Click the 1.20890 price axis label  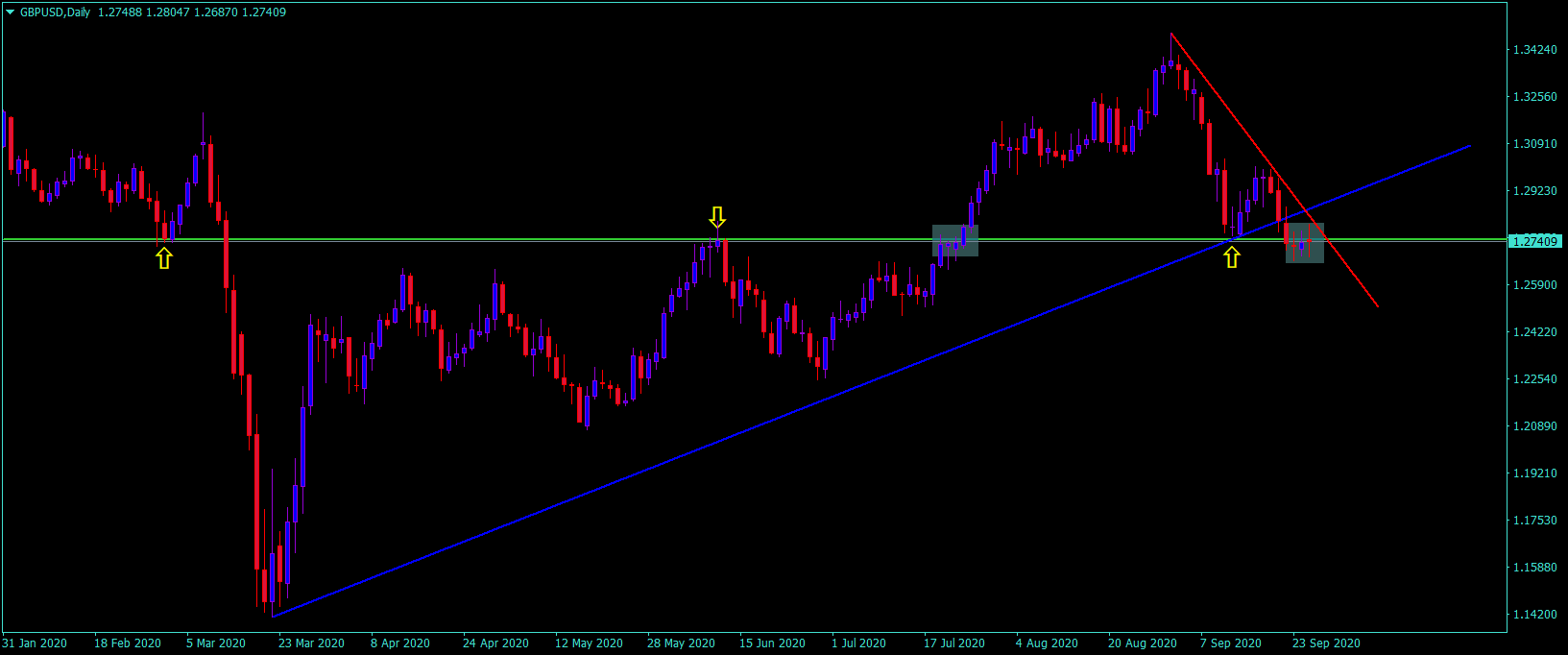click(x=1534, y=426)
